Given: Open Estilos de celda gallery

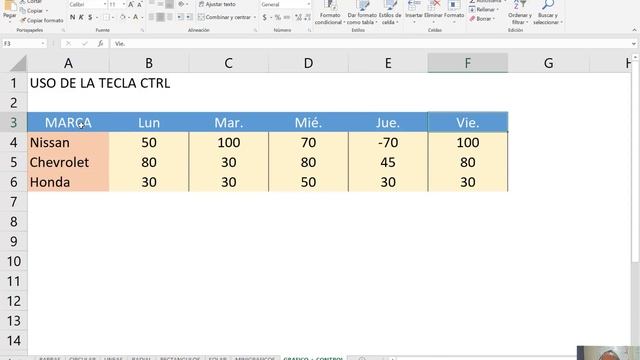Looking at the screenshot, I should coord(390,13).
